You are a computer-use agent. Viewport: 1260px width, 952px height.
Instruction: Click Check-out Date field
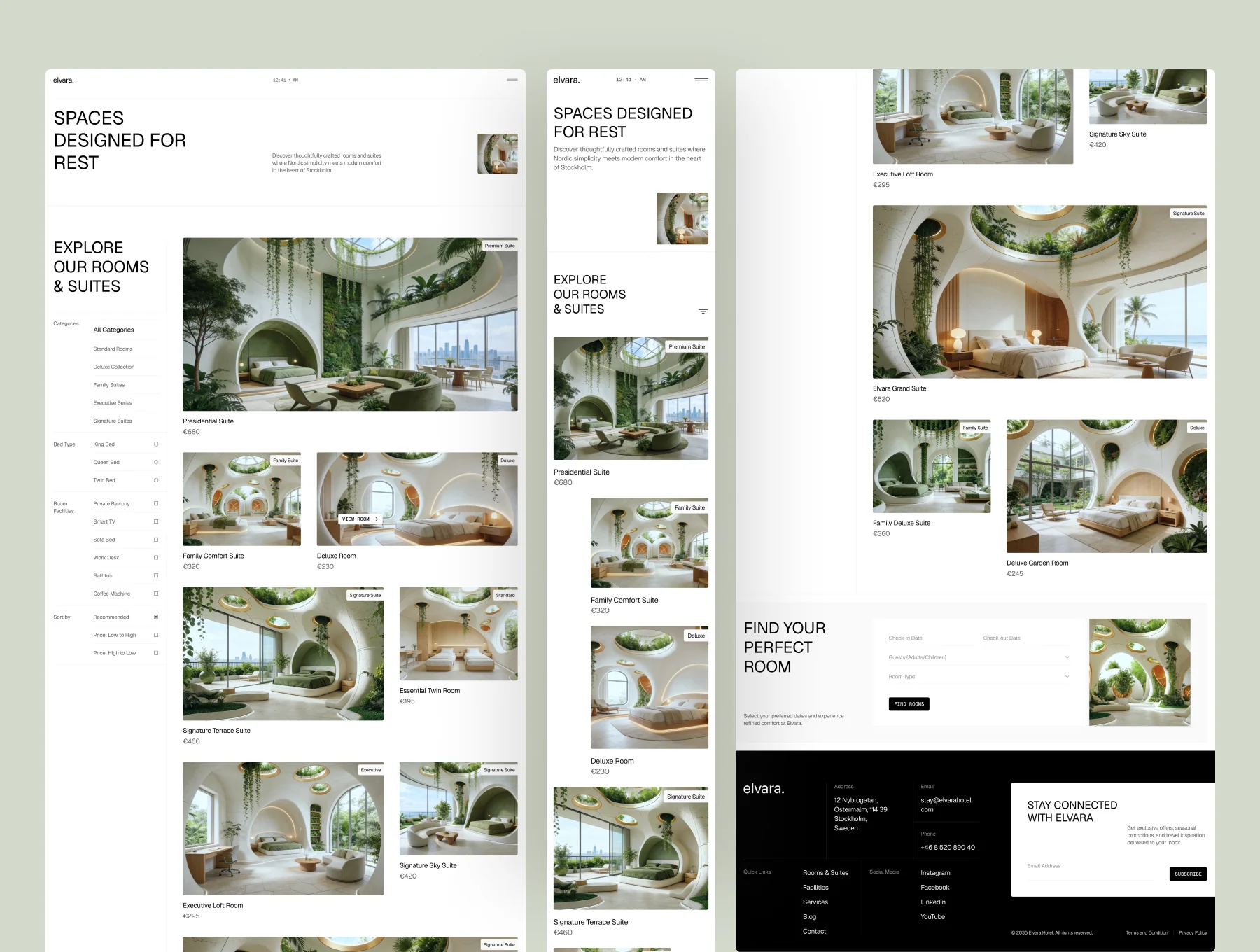tap(1026, 638)
